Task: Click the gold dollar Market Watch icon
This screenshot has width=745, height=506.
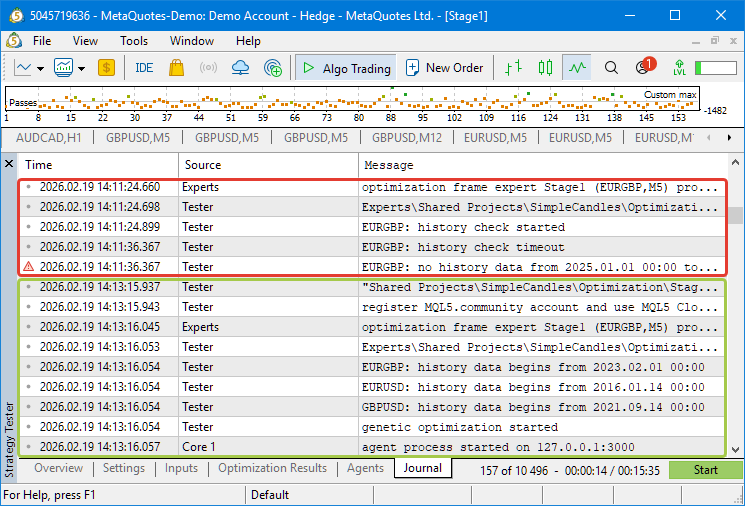Action: (106, 68)
